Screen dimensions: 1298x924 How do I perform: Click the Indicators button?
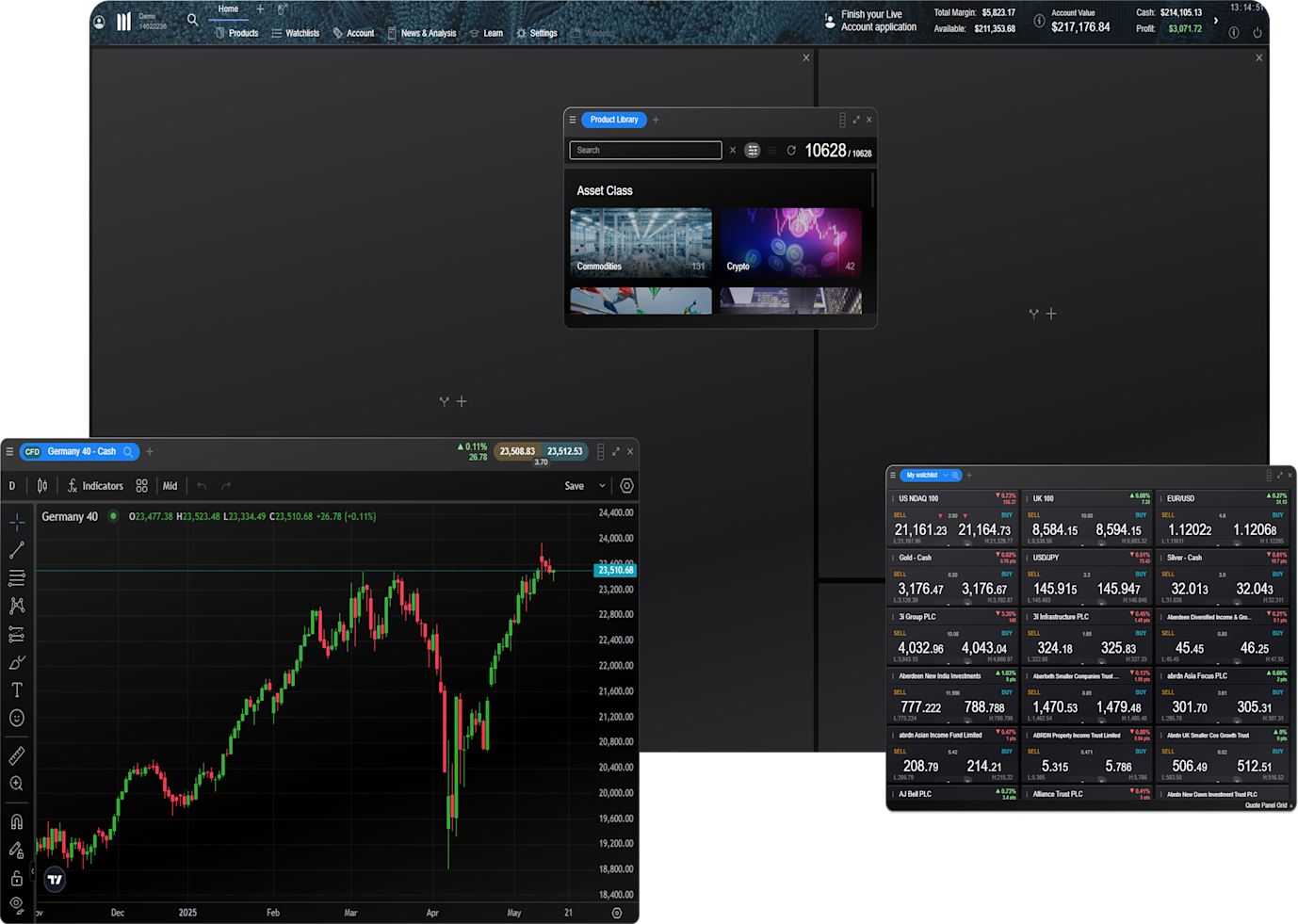96,486
